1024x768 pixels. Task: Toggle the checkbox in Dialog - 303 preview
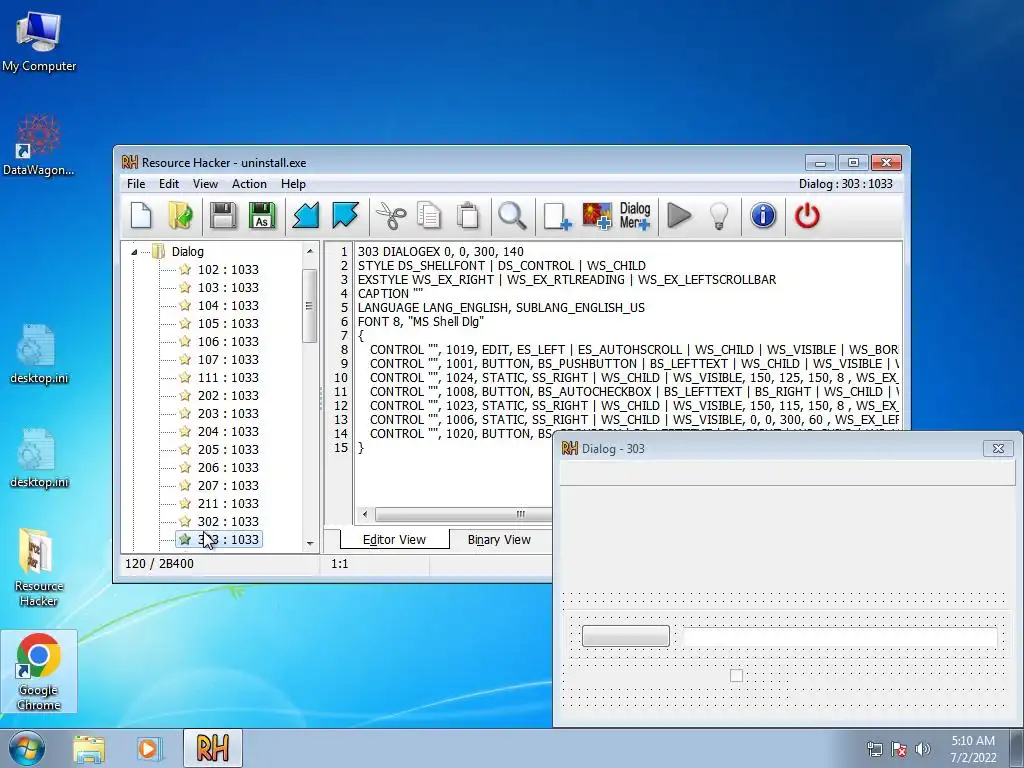[736, 675]
